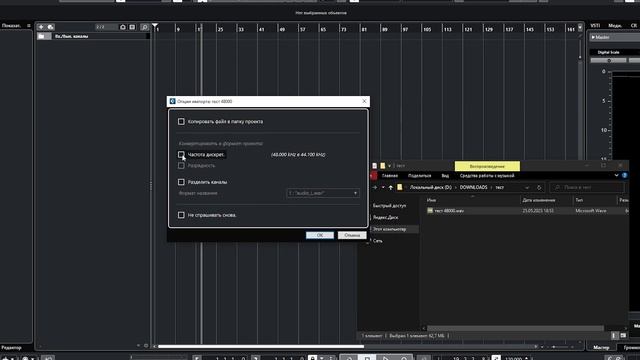This screenshot has width=640, height=360.
Task: Click Локальный диск (D:) in address bar
Action: 431,187
